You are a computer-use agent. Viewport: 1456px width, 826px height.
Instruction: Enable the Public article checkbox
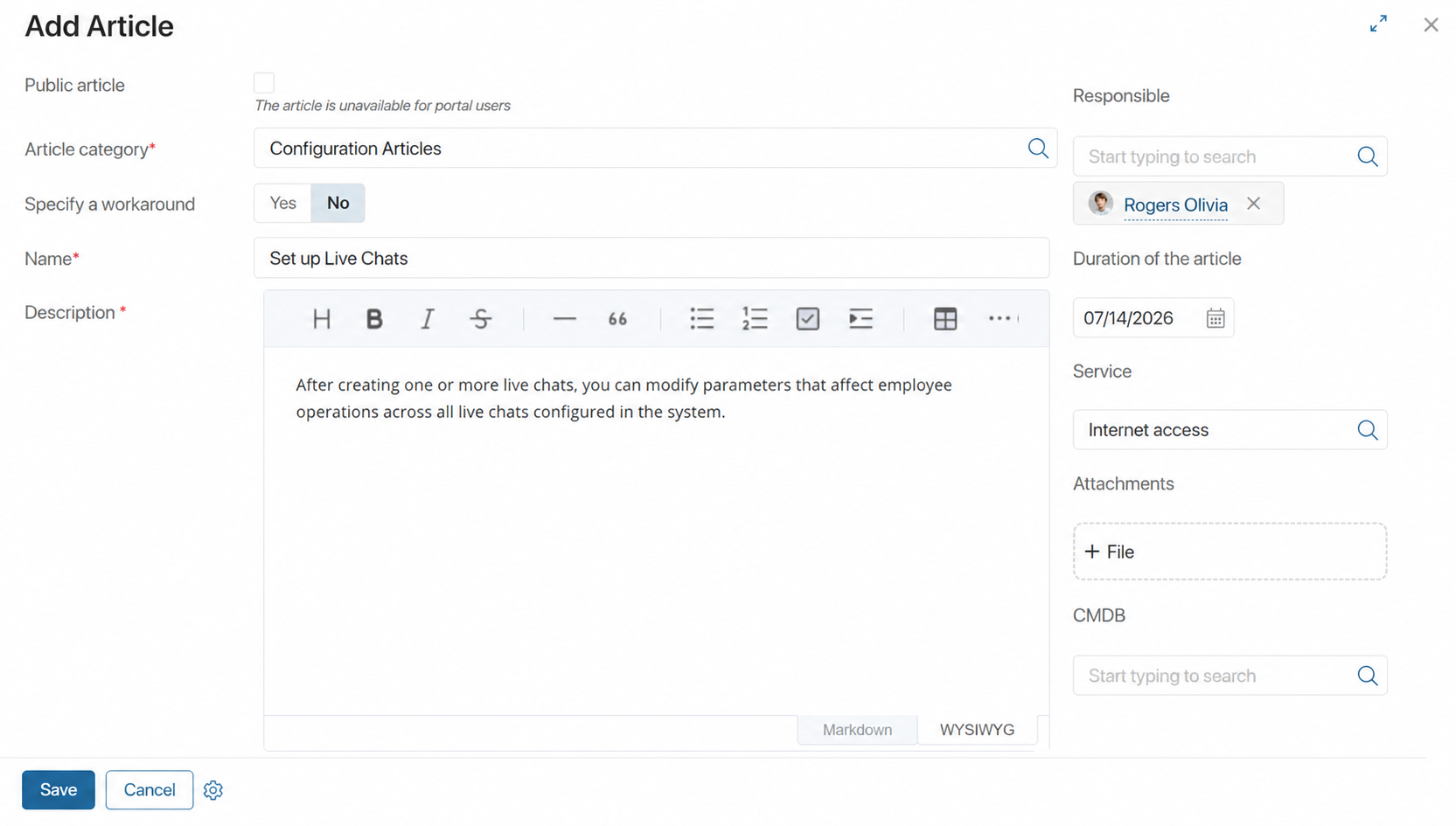tap(264, 83)
